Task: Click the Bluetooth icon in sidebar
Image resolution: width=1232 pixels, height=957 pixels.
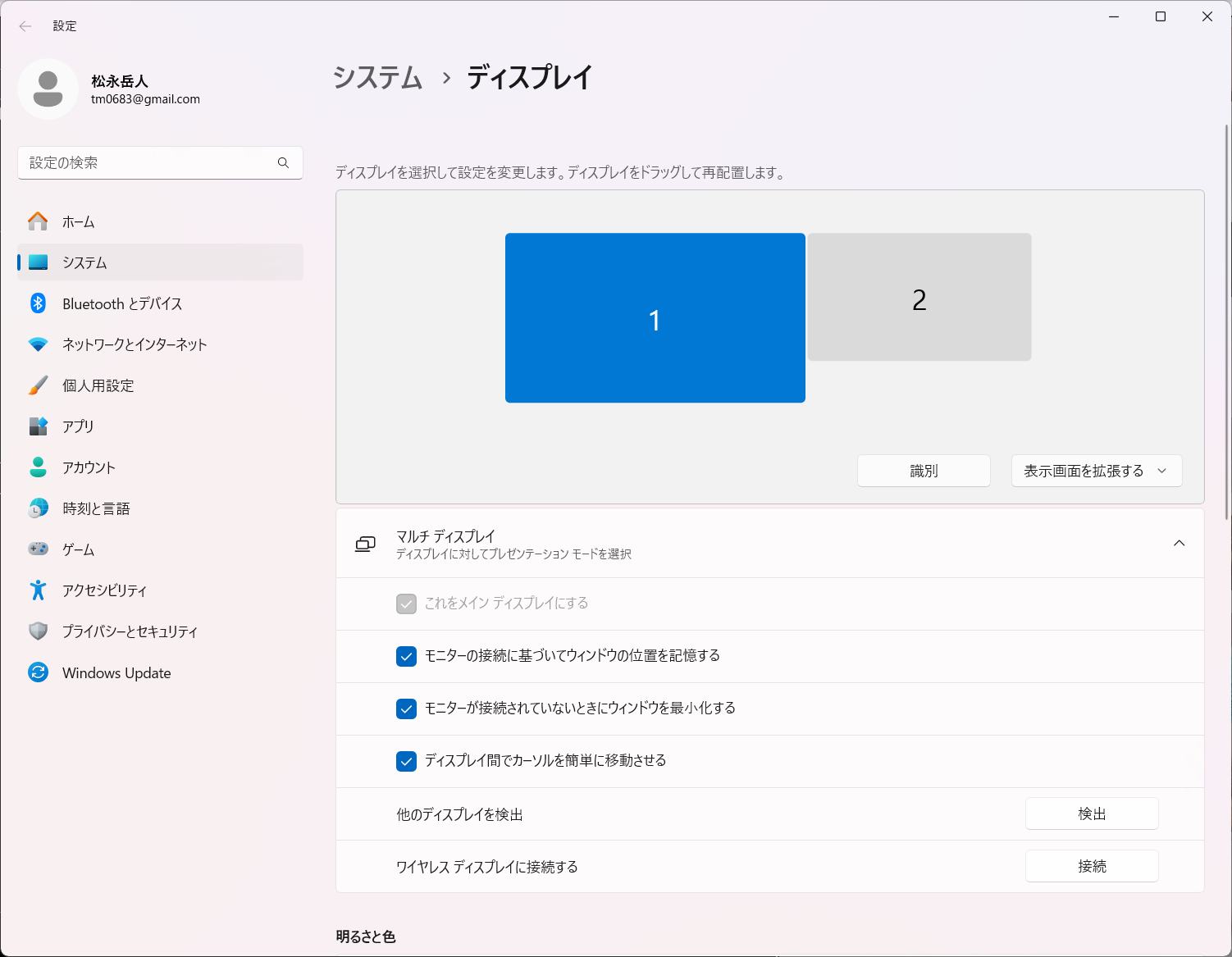Action: point(38,303)
